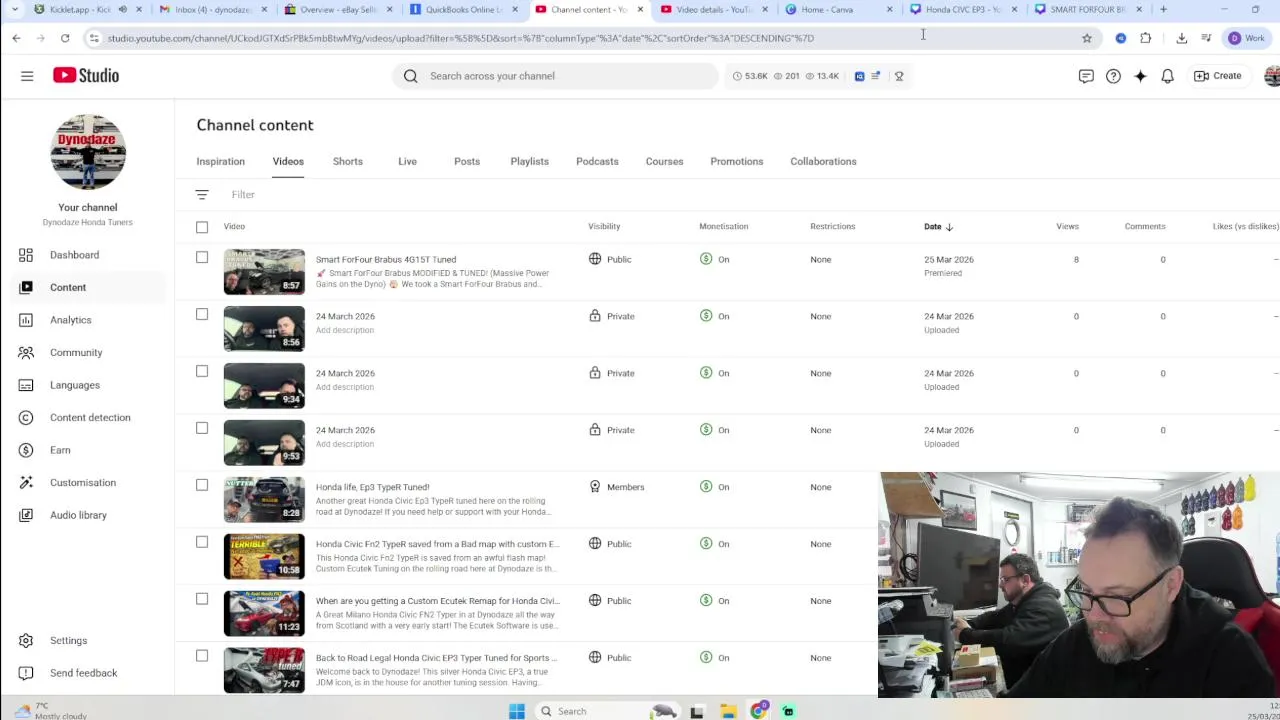Open File Explorer from the taskbar

[x=728, y=711]
